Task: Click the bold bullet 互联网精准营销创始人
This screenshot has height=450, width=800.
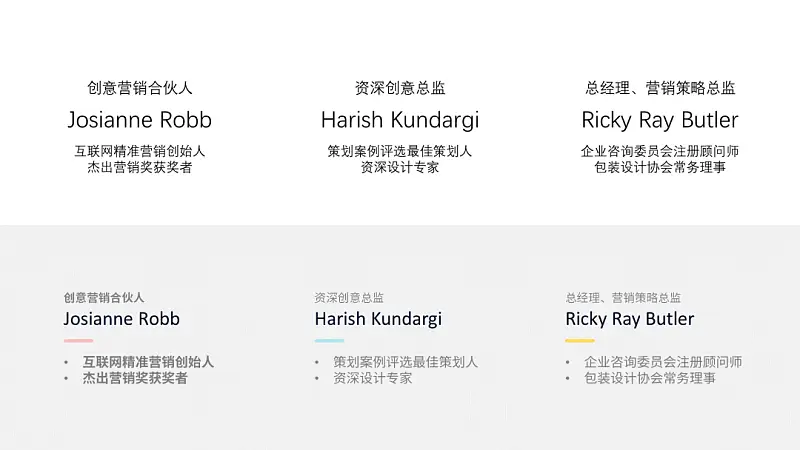Action: [148, 362]
